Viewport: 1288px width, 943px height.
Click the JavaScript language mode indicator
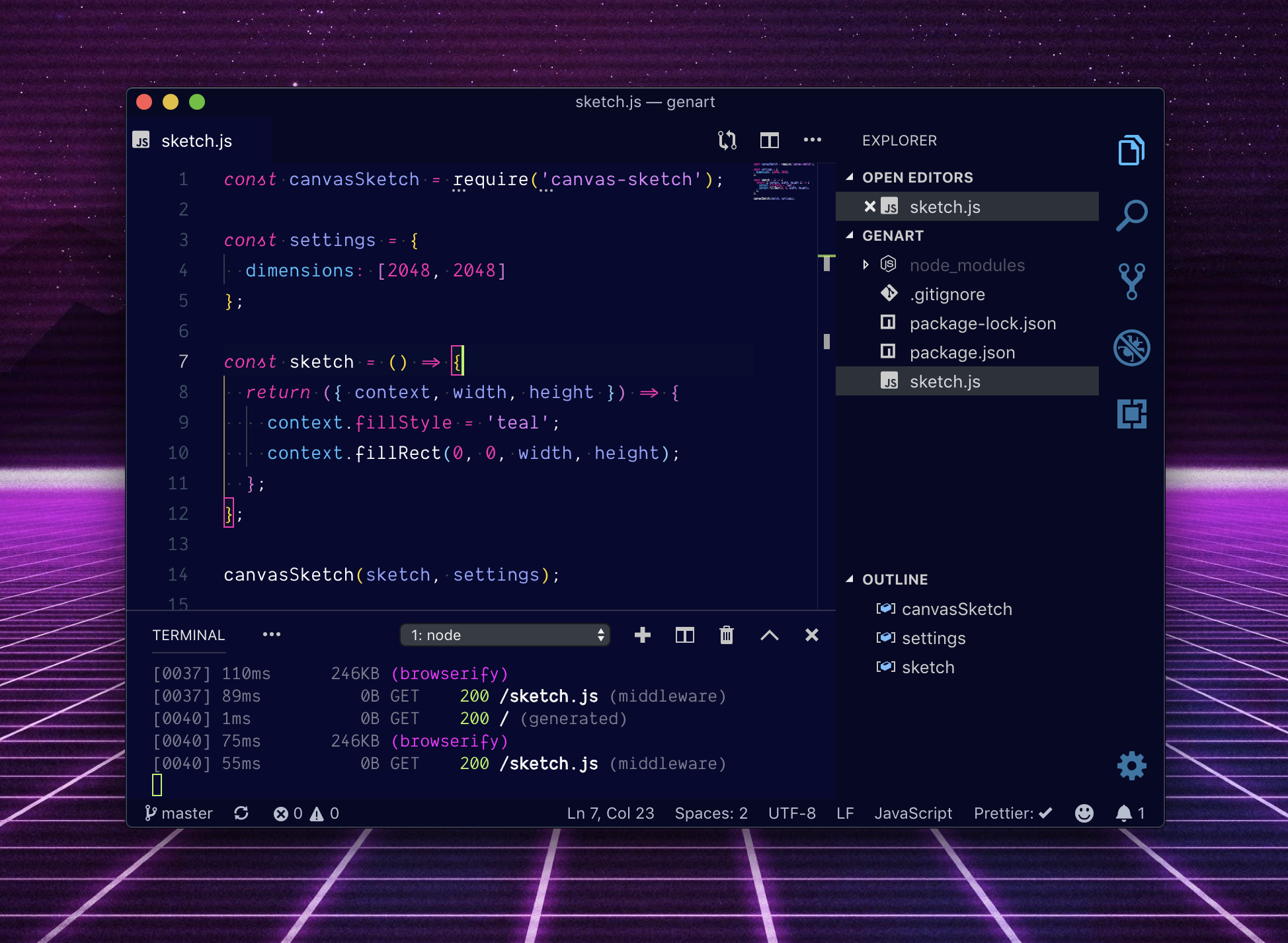pos(912,813)
